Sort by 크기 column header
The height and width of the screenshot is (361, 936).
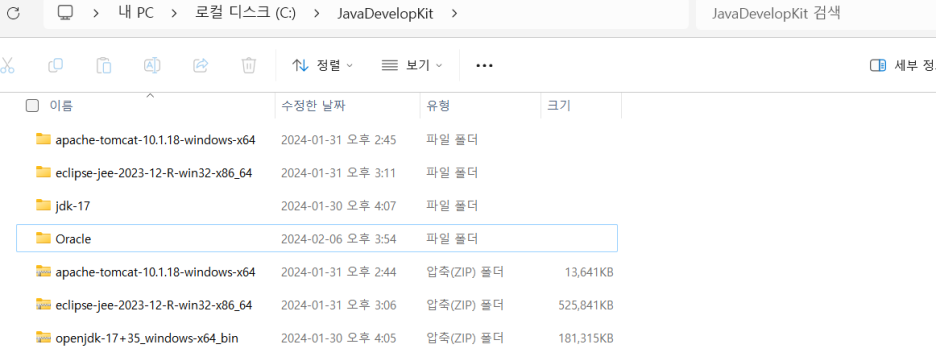point(559,106)
